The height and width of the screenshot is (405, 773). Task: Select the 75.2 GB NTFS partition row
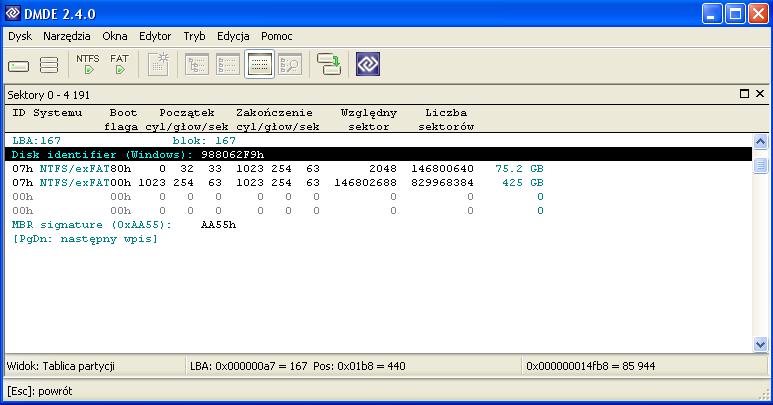click(x=378, y=169)
